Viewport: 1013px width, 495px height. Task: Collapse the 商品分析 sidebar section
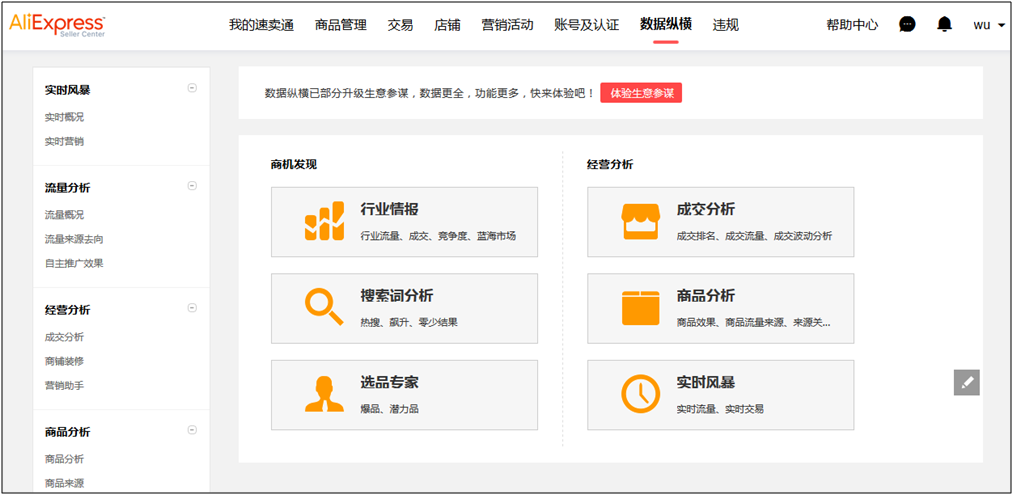tap(192, 431)
